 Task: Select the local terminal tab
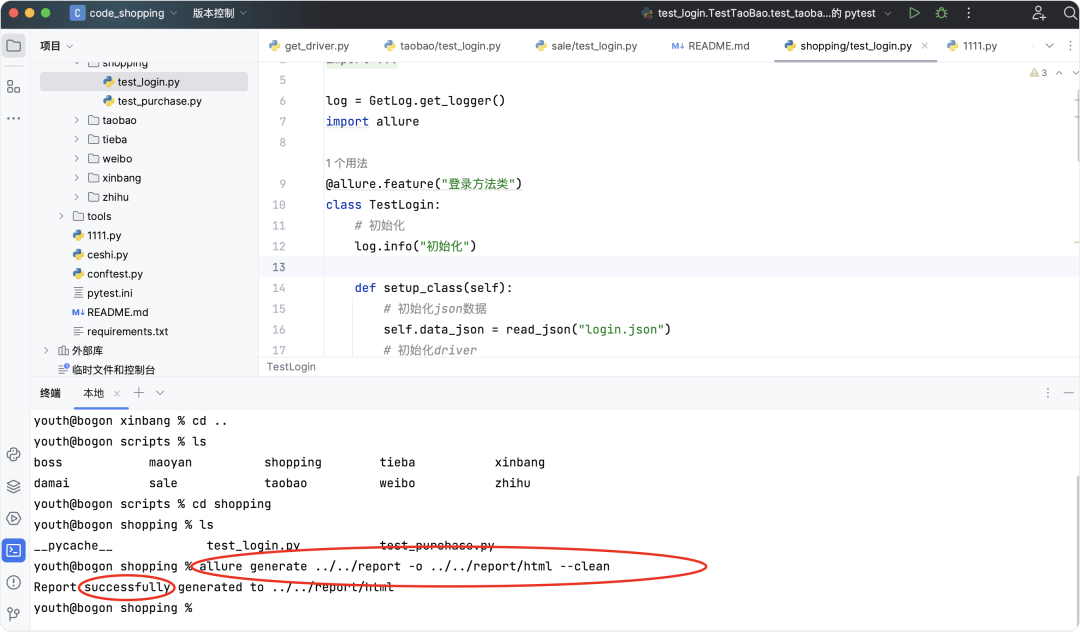(94, 393)
